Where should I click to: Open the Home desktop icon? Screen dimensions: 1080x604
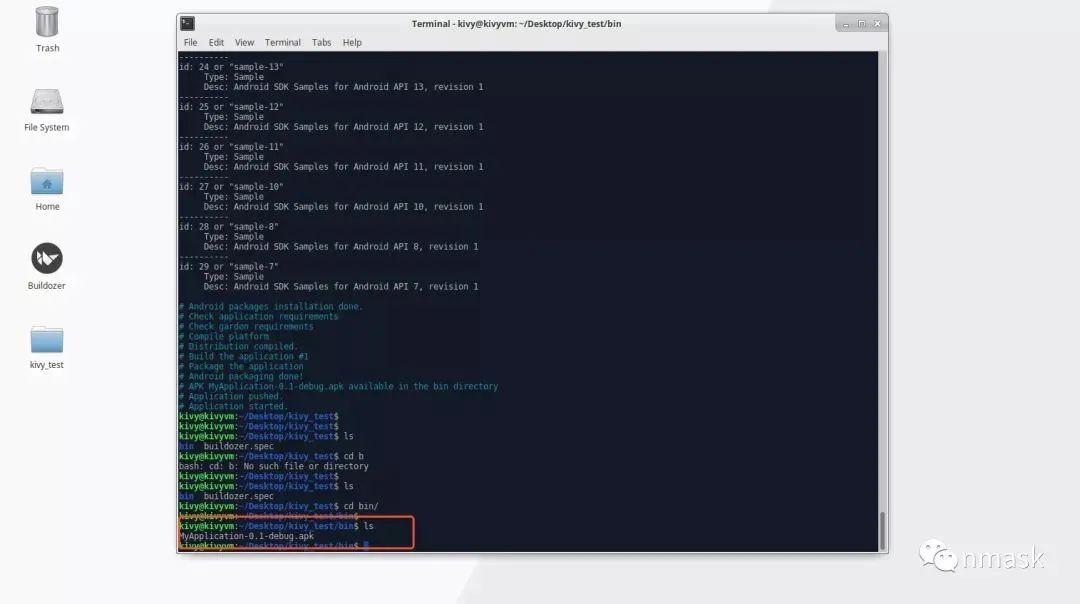coord(46,183)
